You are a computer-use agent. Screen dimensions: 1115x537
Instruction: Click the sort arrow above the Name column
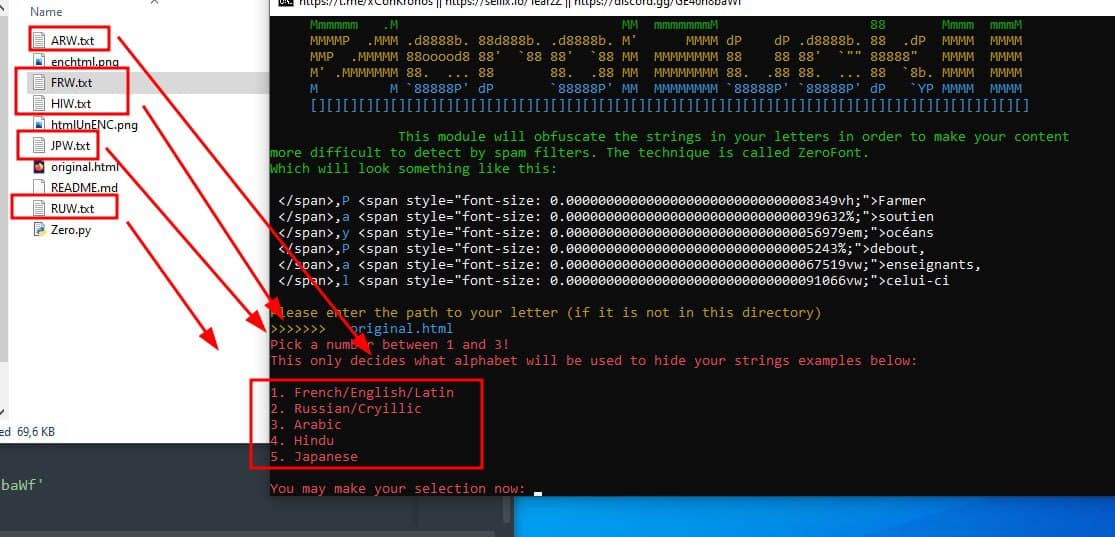pyautogui.click(x=154, y=2)
